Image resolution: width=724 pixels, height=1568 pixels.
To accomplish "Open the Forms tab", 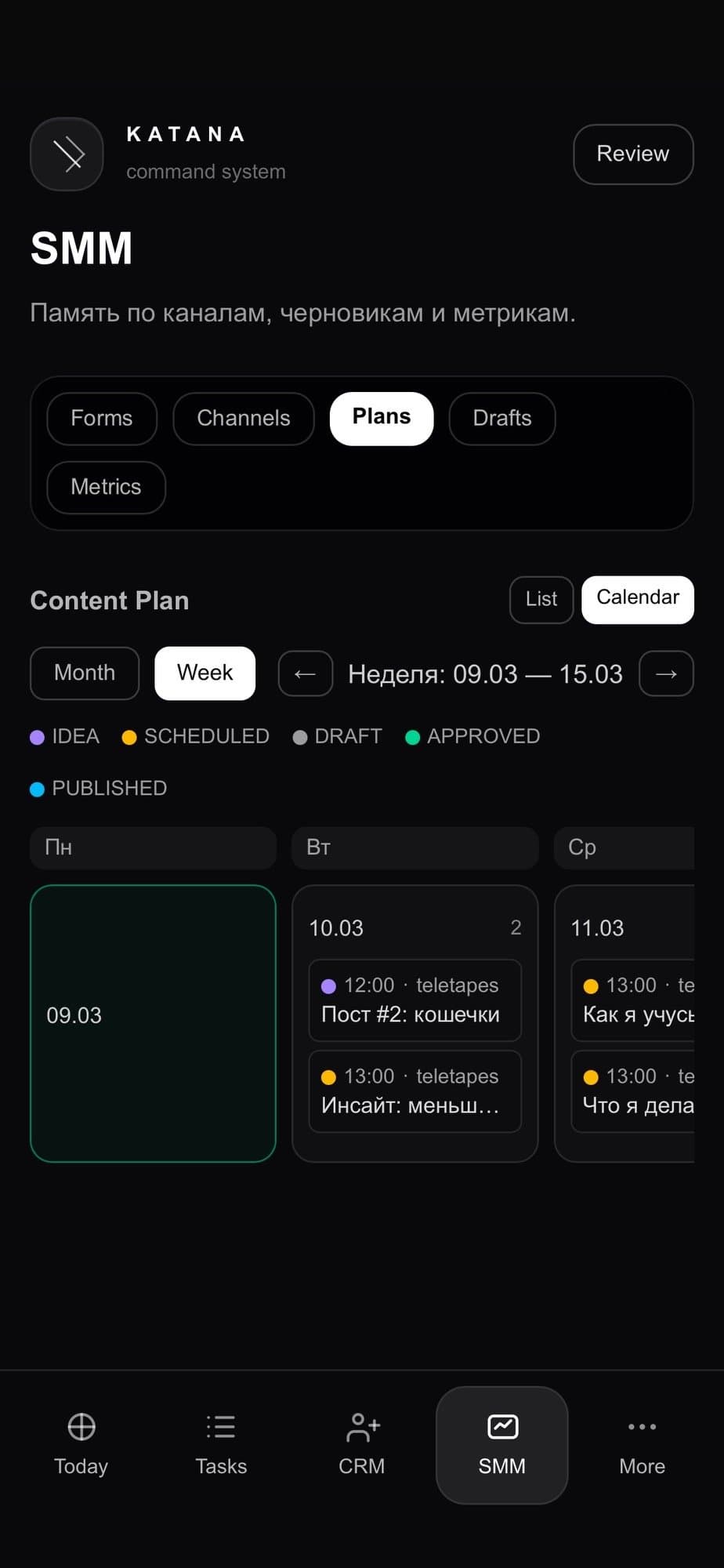I will tap(102, 418).
